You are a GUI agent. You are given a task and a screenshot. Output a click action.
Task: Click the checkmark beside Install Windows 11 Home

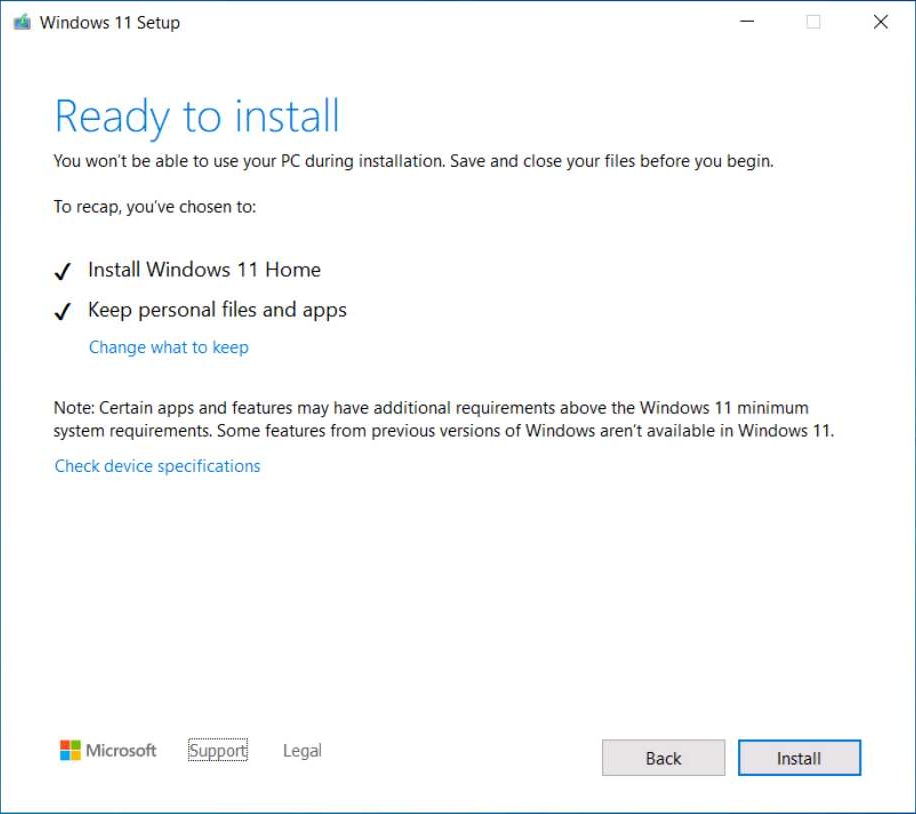[x=62, y=270]
